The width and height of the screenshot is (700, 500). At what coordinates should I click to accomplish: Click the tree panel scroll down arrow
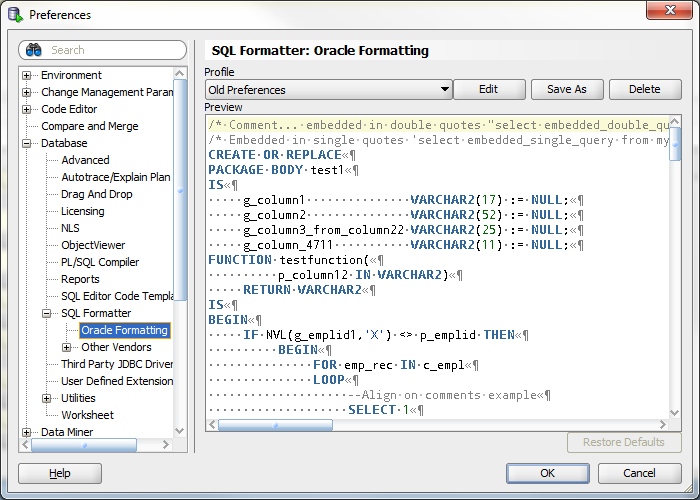click(x=179, y=431)
